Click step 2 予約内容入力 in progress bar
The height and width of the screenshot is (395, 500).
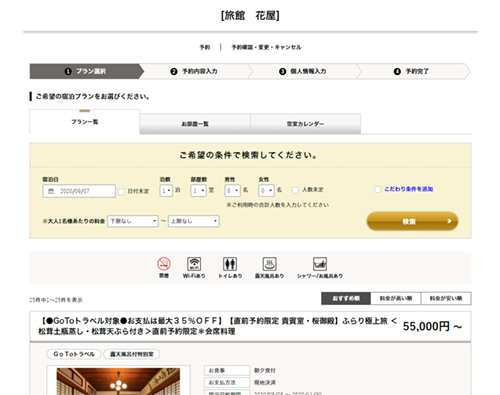tap(194, 71)
